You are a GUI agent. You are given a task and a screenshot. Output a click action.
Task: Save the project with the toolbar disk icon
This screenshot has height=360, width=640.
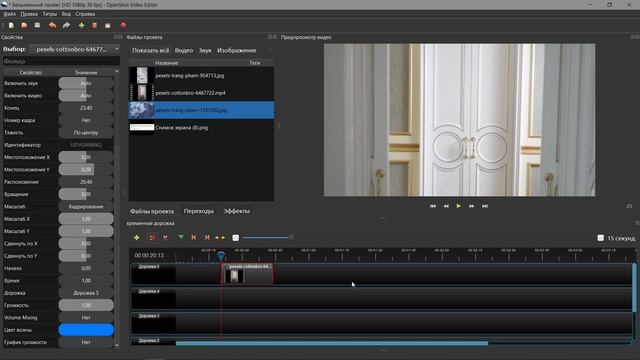[x=37, y=25]
